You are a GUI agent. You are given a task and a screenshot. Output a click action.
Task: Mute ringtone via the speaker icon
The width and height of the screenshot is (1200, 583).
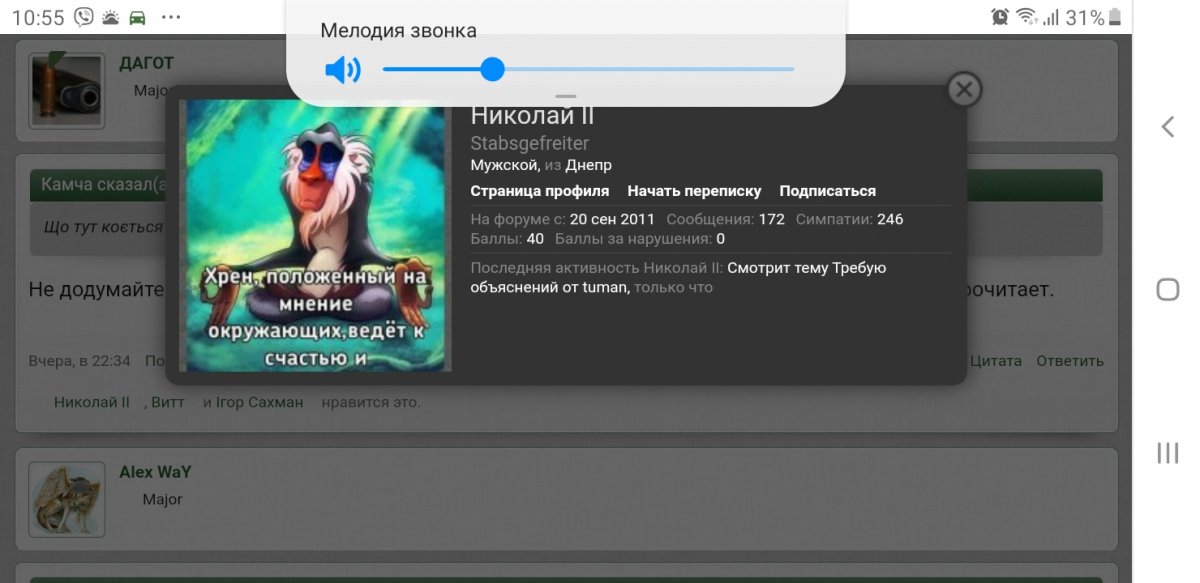coord(342,69)
